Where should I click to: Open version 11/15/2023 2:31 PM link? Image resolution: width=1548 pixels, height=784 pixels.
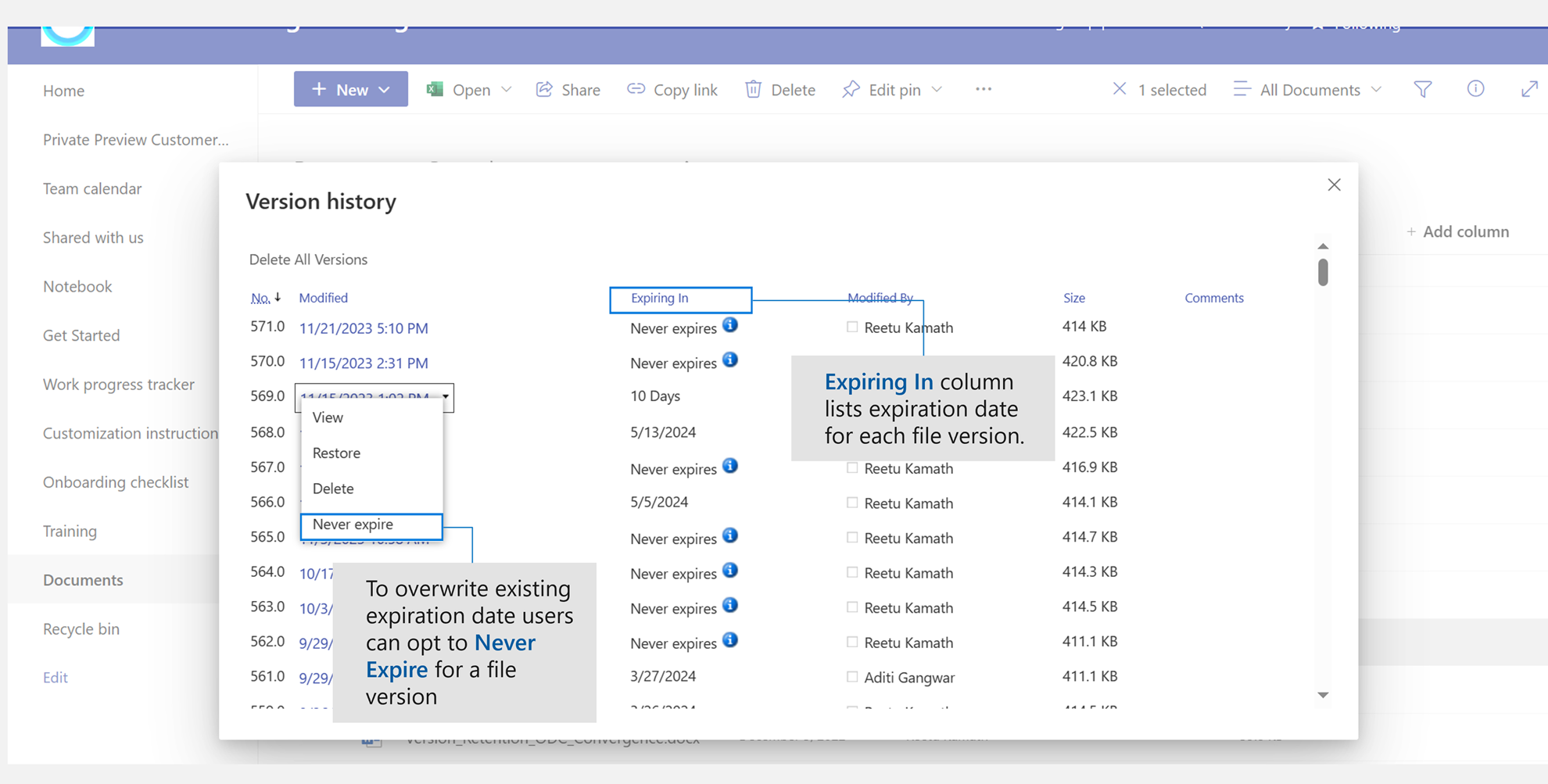[364, 363]
